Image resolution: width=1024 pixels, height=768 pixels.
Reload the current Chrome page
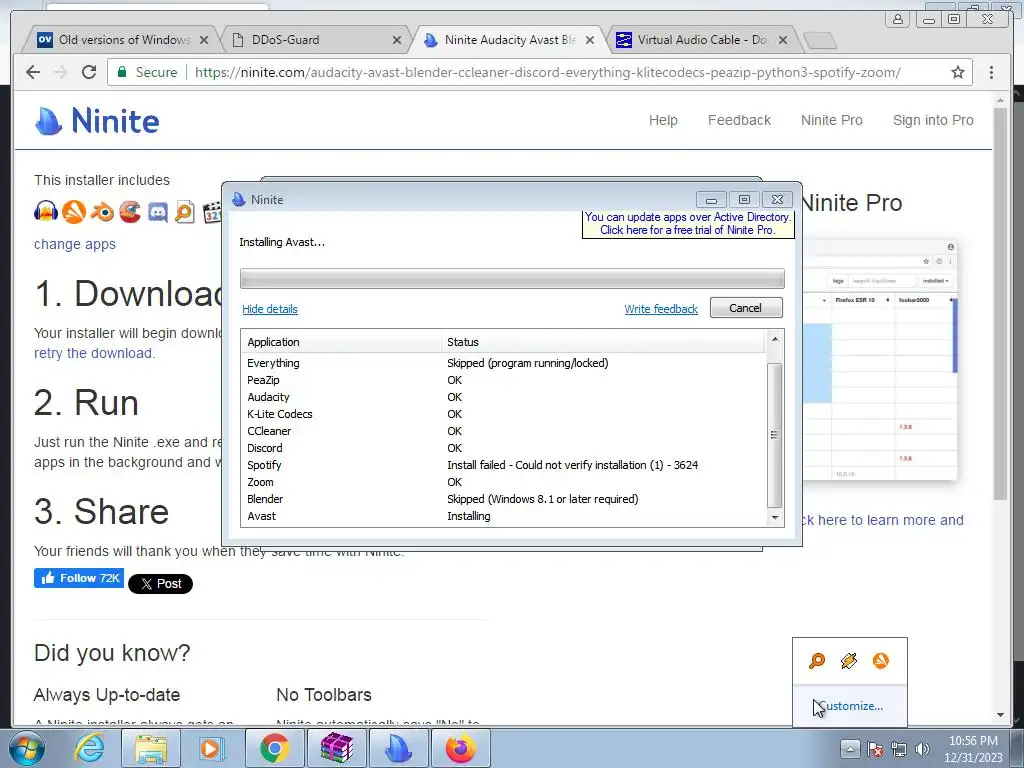(x=89, y=72)
